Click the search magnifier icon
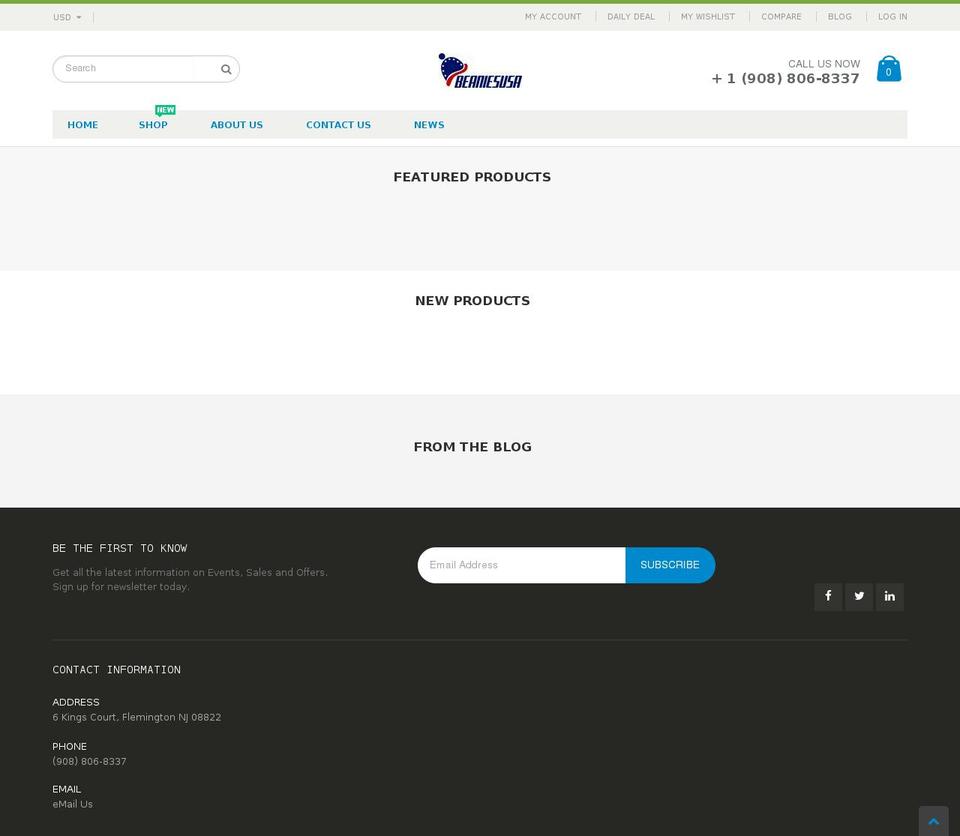The height and width of the screenshot is (836, 960). pyautogui.click(x=226, y=69)
